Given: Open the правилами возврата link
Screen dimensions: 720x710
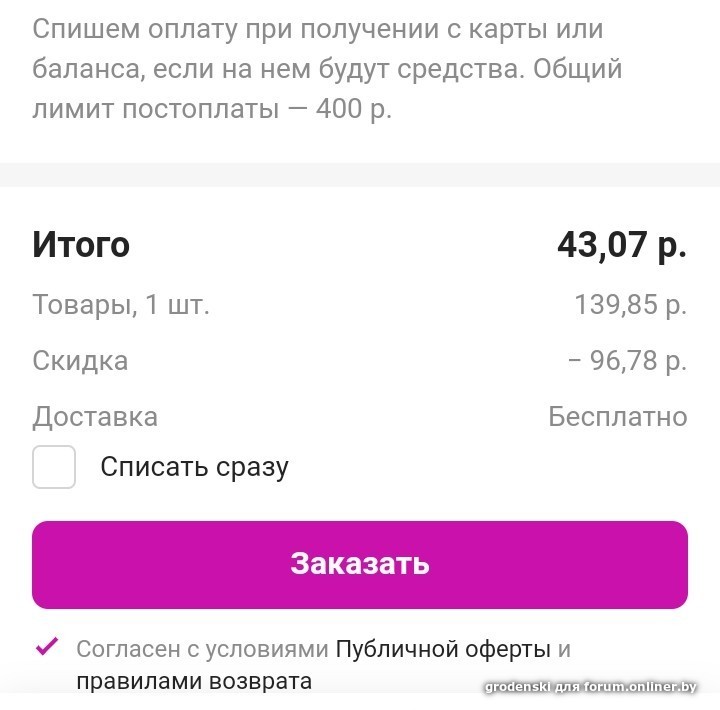Looking at the screenshot, I should [194, 681].
